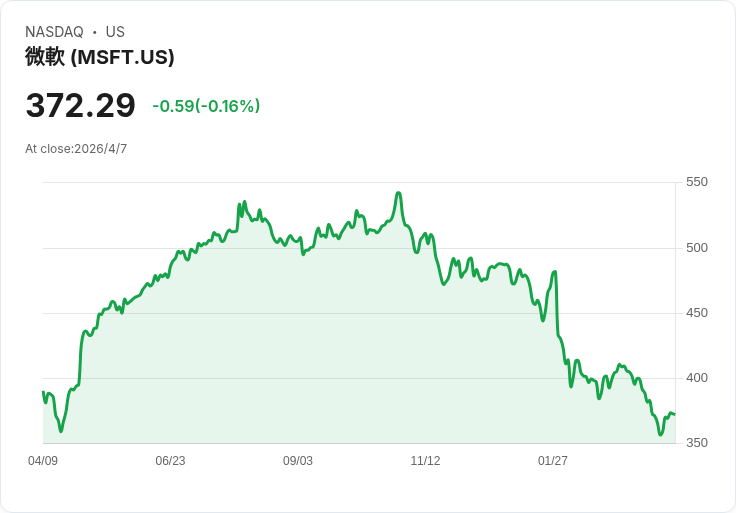
Task: Click the 04/09 date axis label
Action: point(43,460)
